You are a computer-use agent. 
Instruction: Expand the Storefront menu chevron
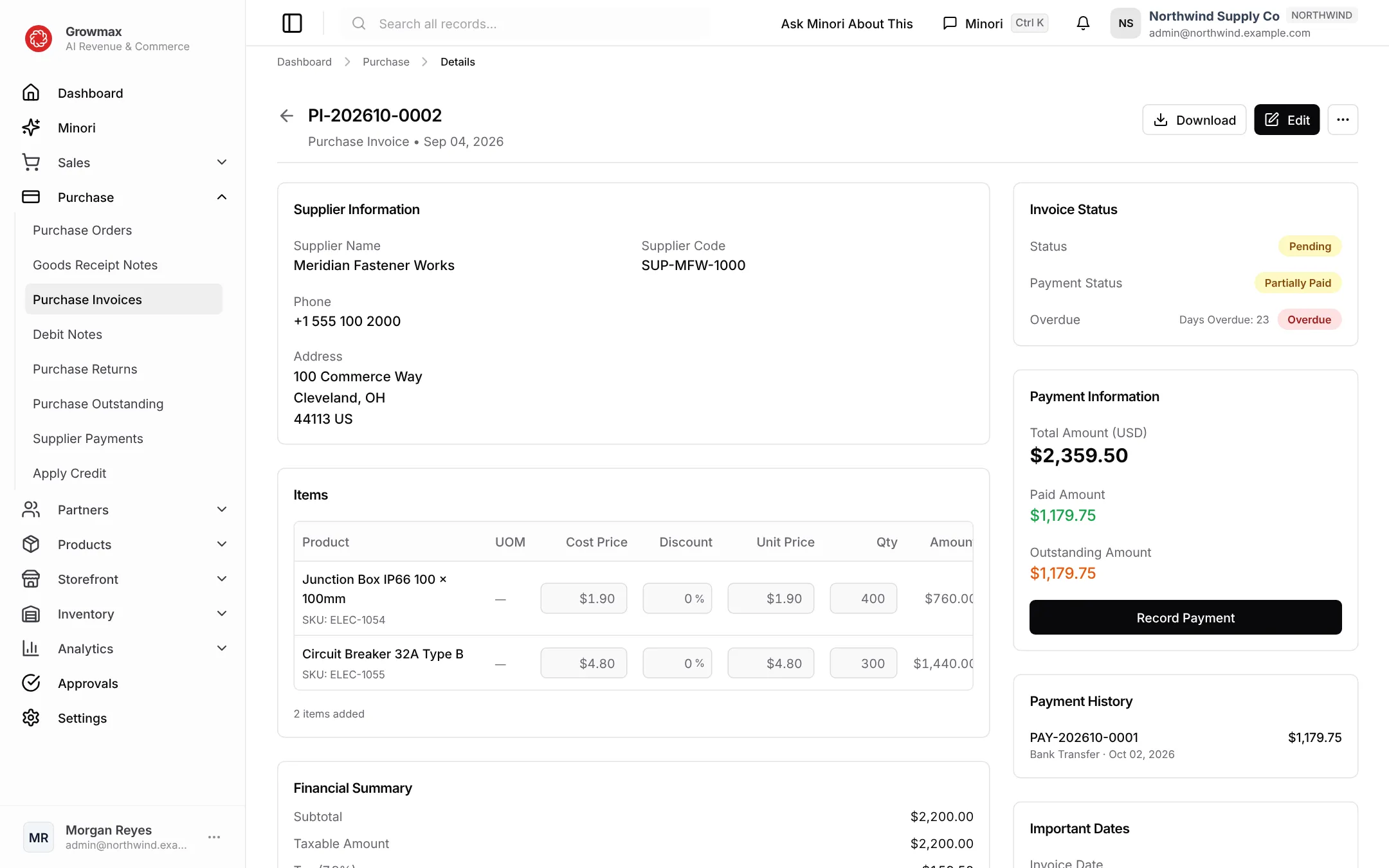[x=222, y=579]
